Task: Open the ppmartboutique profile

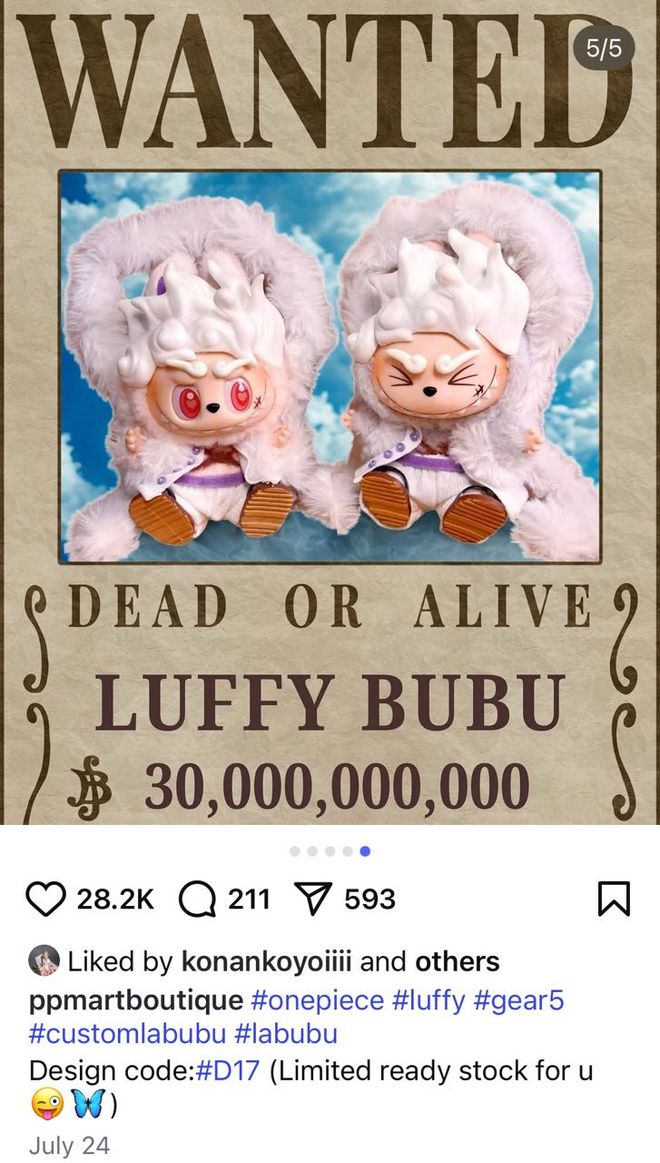Action: [x=136, y=1001]
